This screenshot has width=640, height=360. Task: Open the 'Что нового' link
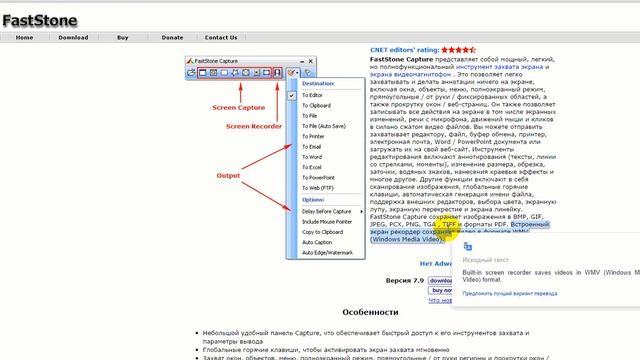tap(440, 300)
